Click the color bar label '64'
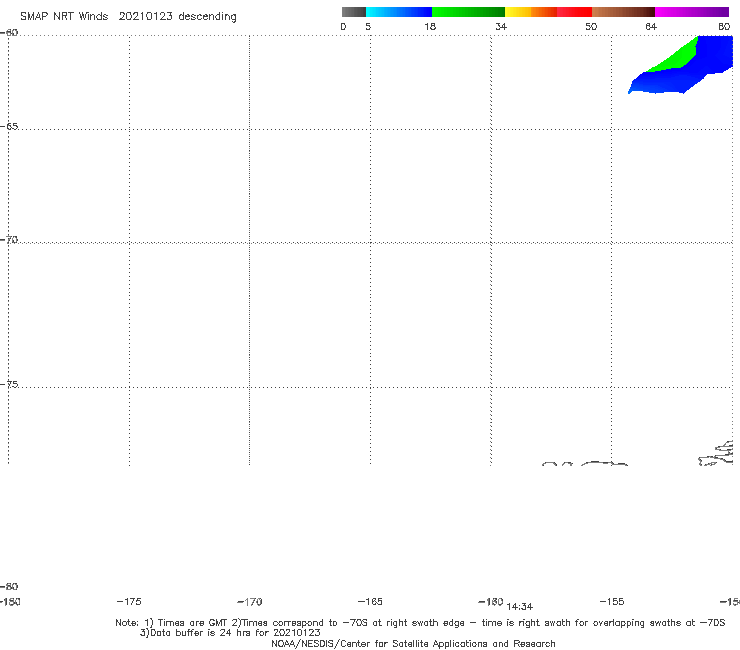This screenshot has height=650, width=740. [x=651, y=26]
